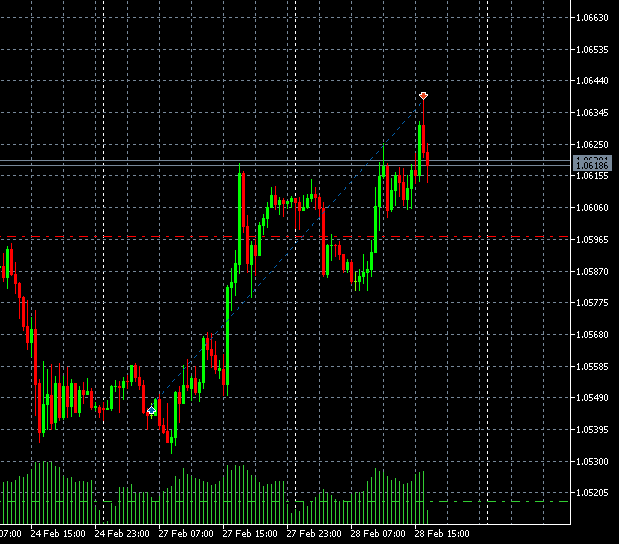Image resolution: width=619 pixels, height=544 pixels.
Task: Click price scale label 1.05775
Action: pos(593,302)
